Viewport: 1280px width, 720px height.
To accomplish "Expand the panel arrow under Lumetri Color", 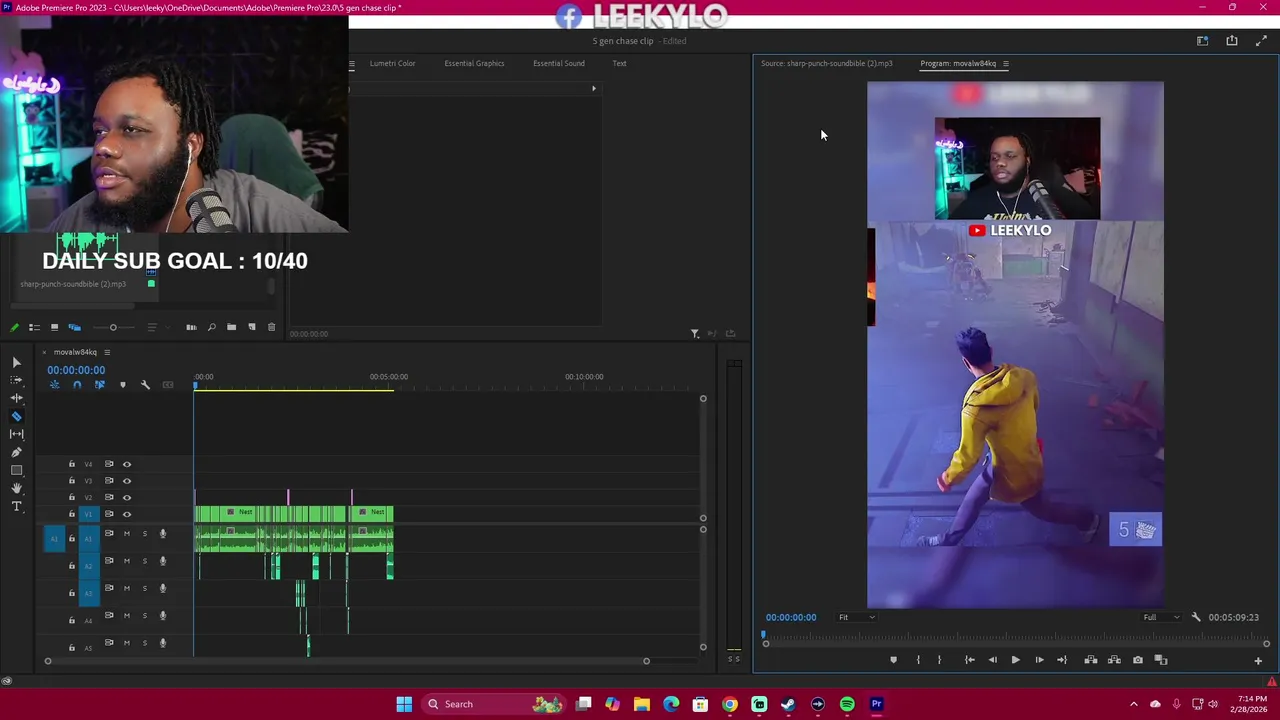I will [x=593, y=89].
